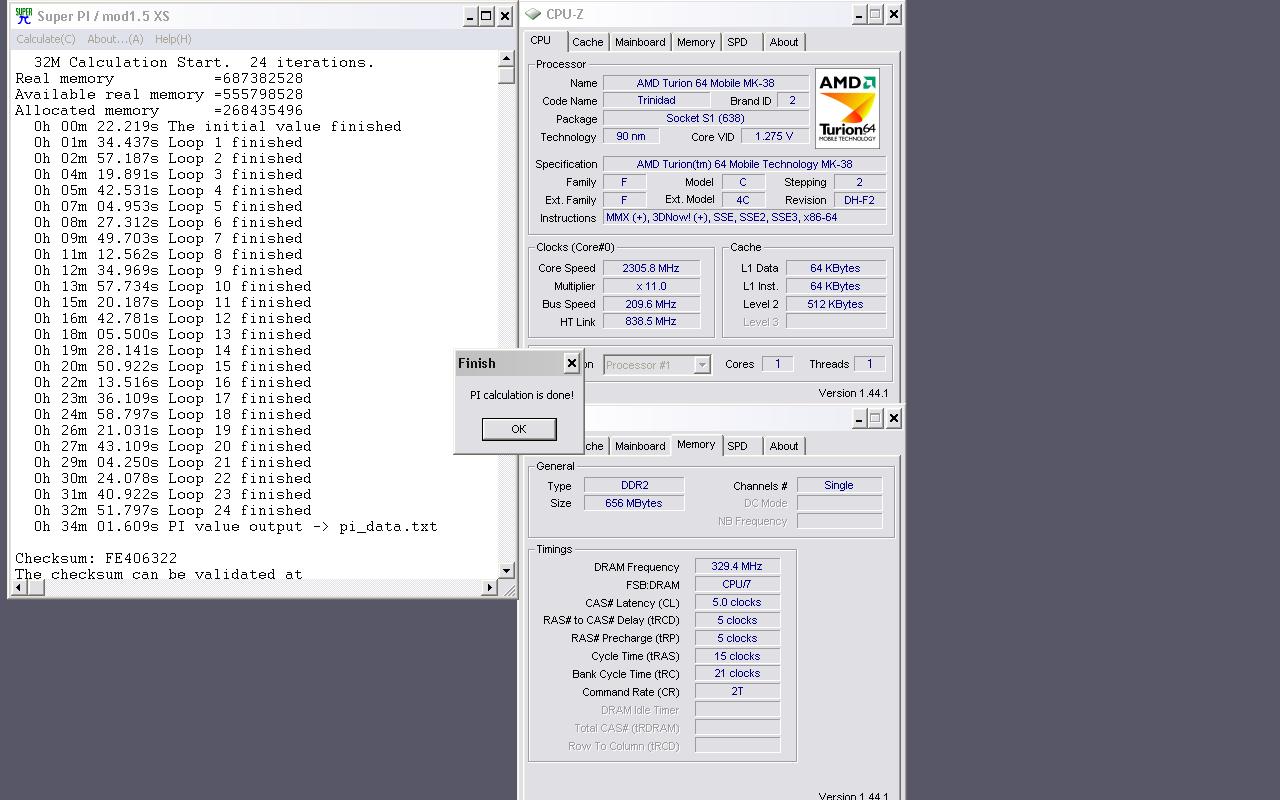Click the processor Name field value
The image size is (1280, 800).
tap(705, 83)
